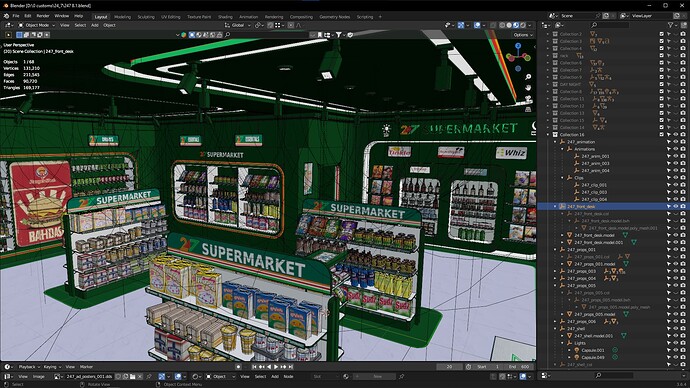
Task: Open the Playback dropdown
Action: [x=29, y=366]
